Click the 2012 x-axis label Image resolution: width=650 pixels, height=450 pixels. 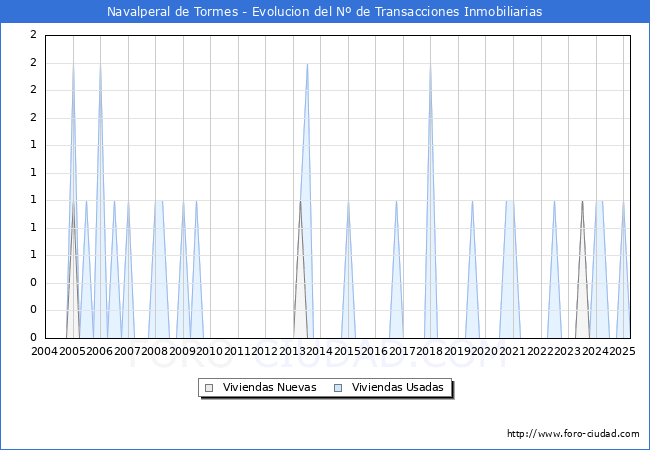point(264,351)
